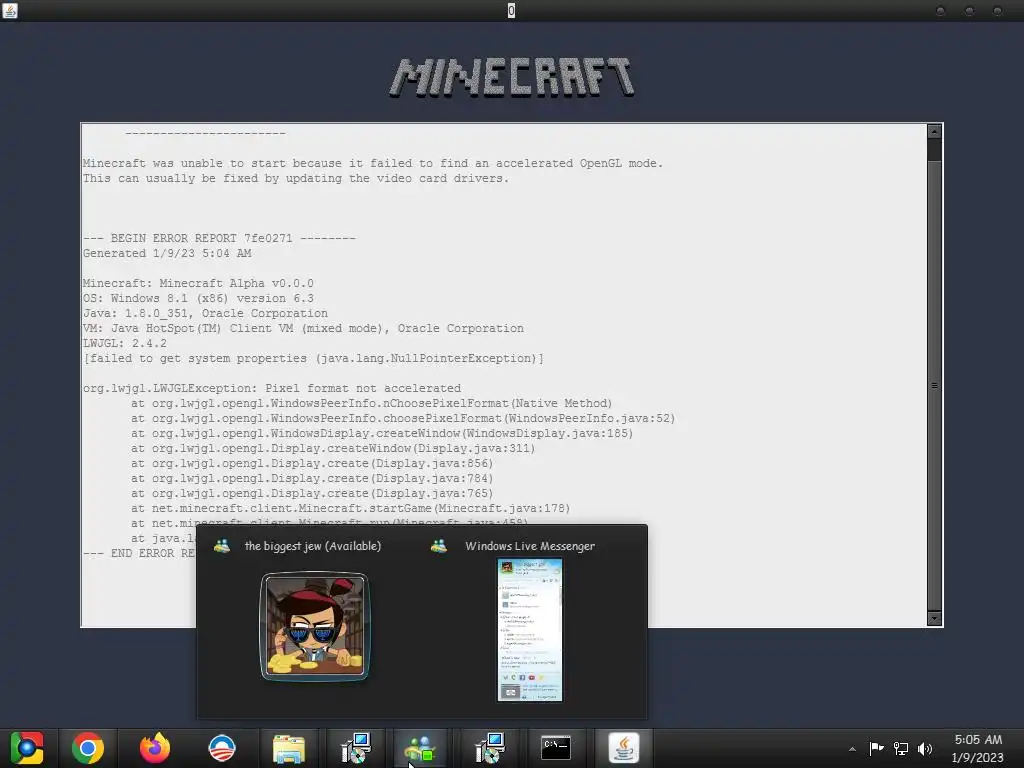Click 'WindowsPeerInfo.java:52' stack line
This screenshot has width=1024, height=768.
pyautogui.click(x=403, y=419)
